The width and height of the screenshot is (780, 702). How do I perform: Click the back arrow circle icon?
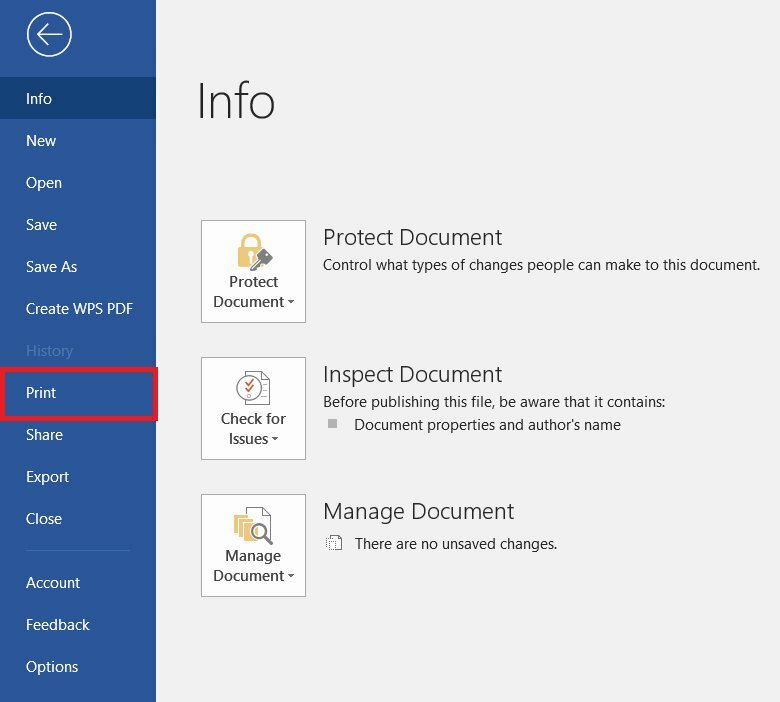[49, 36]
